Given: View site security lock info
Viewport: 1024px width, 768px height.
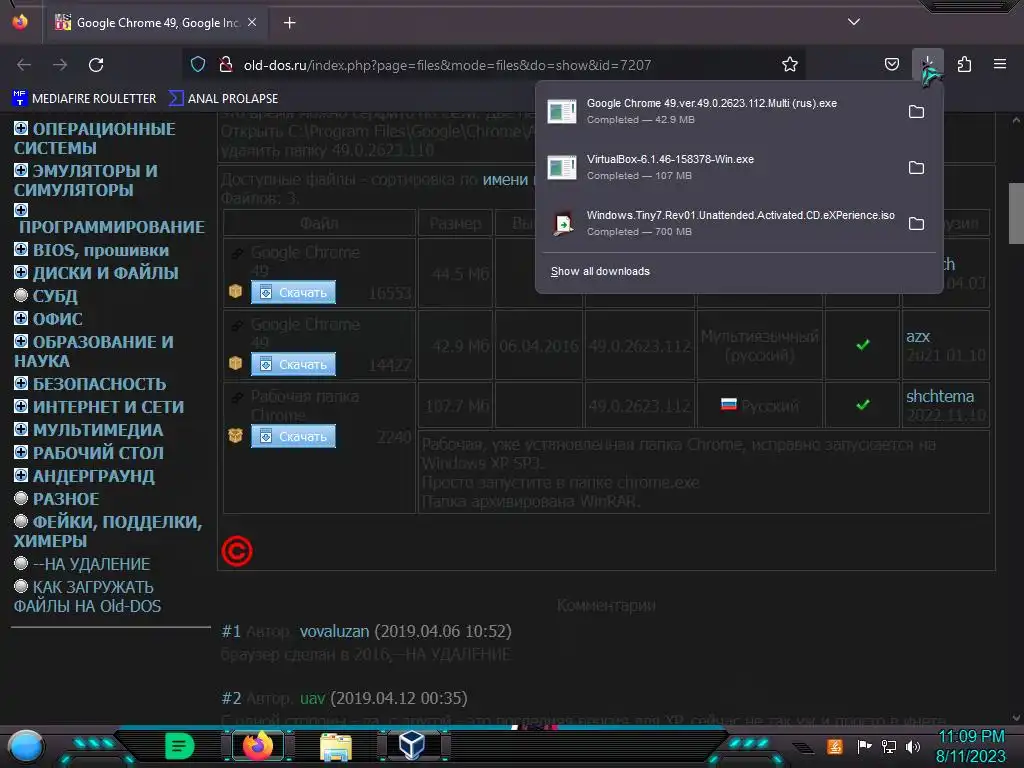Looking at the screenshot, I should pyautogui.click(x=225, y=64).
